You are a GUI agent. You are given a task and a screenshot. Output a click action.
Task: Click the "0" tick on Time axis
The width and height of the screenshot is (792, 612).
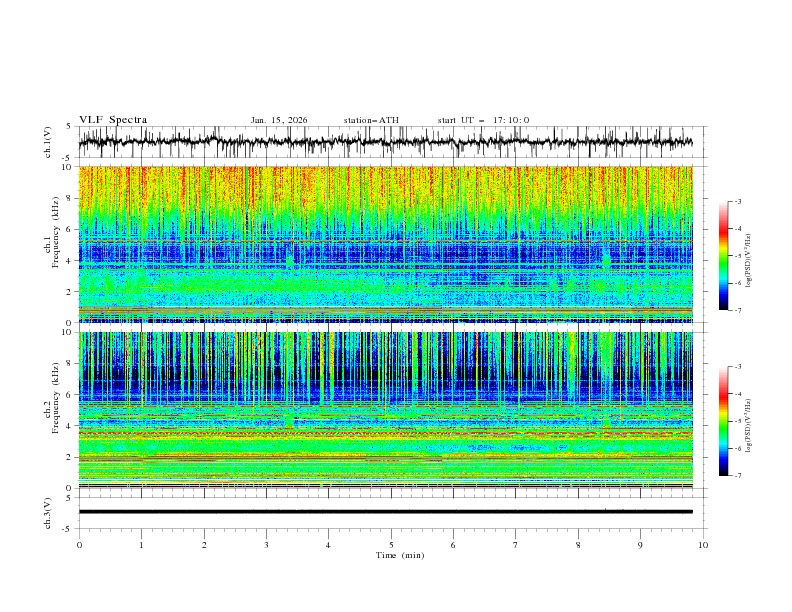(79, 545)
